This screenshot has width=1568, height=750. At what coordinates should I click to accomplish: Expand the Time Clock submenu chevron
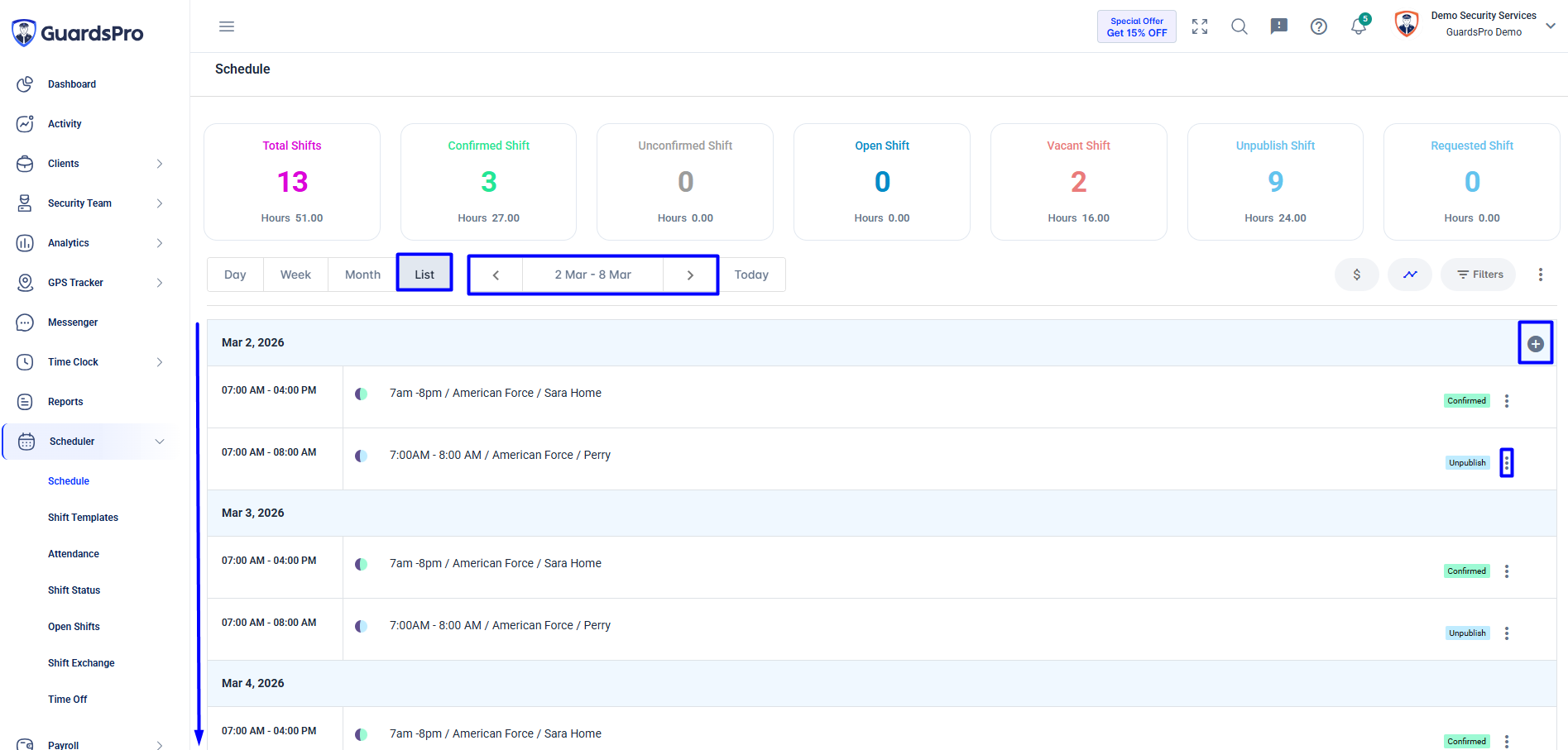click(160, 362)
